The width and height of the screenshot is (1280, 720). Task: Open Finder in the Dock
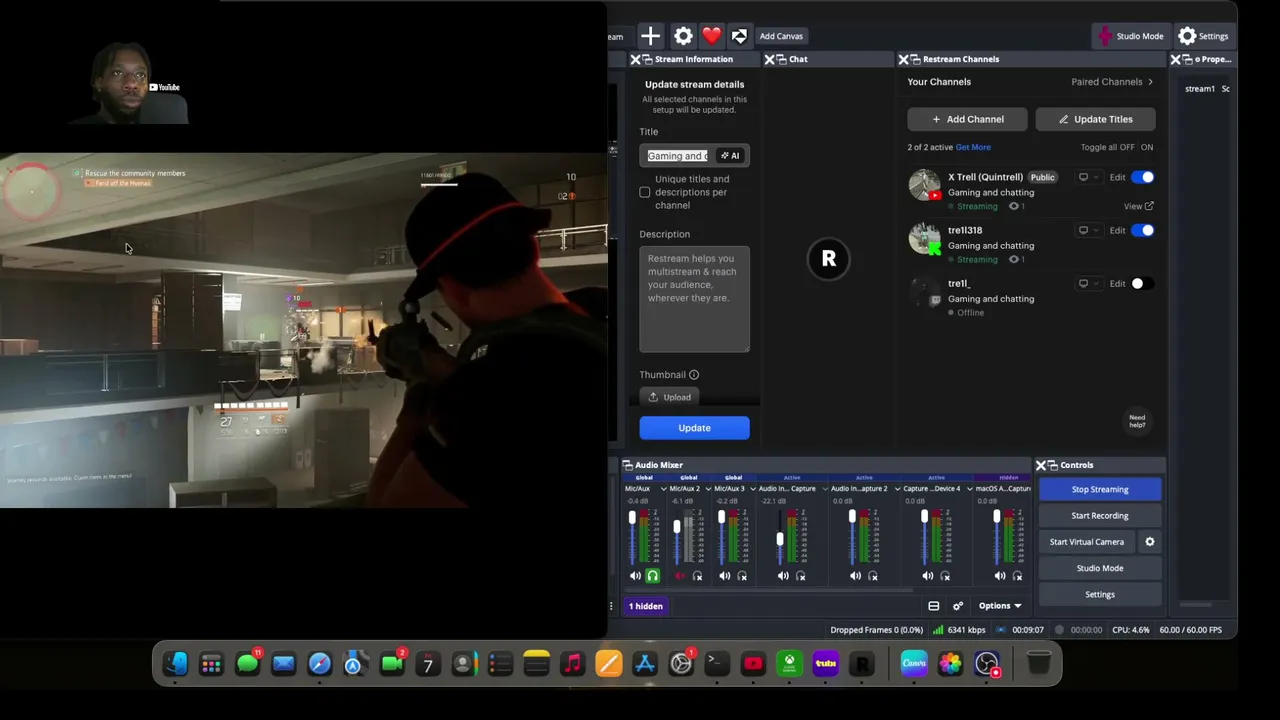[x=176, y=663]
